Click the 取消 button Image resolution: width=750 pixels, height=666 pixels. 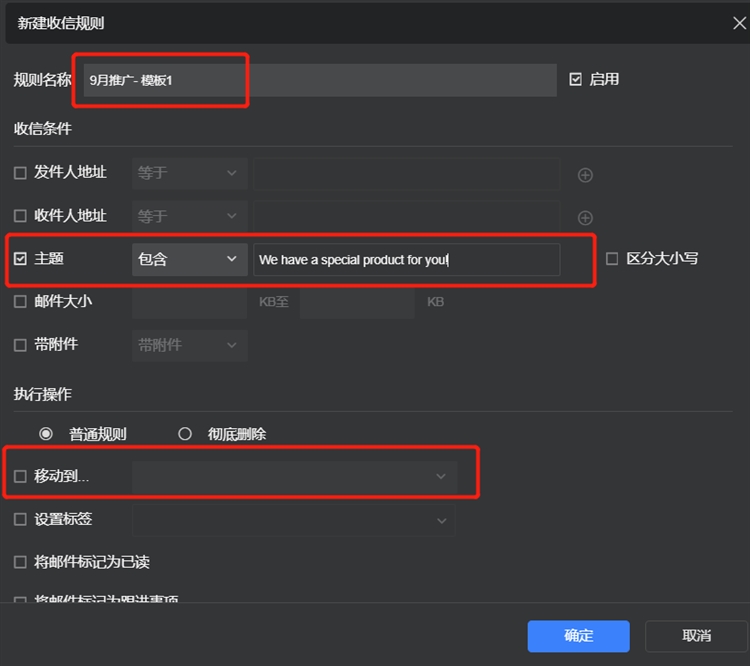pos(696,636)
